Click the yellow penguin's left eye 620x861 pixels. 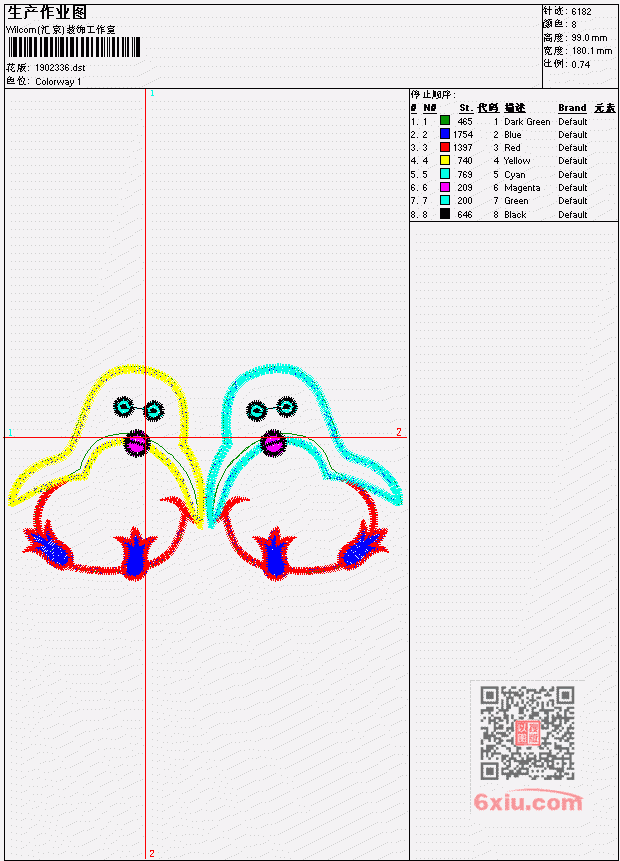pos(124,407)
